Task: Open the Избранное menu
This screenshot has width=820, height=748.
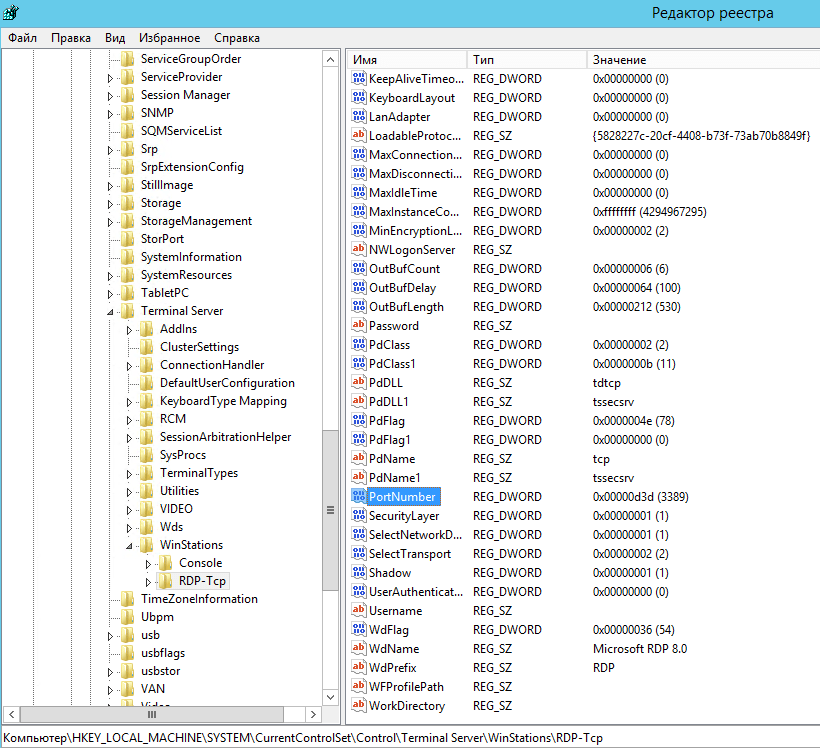Action: [x=169, y=38]
